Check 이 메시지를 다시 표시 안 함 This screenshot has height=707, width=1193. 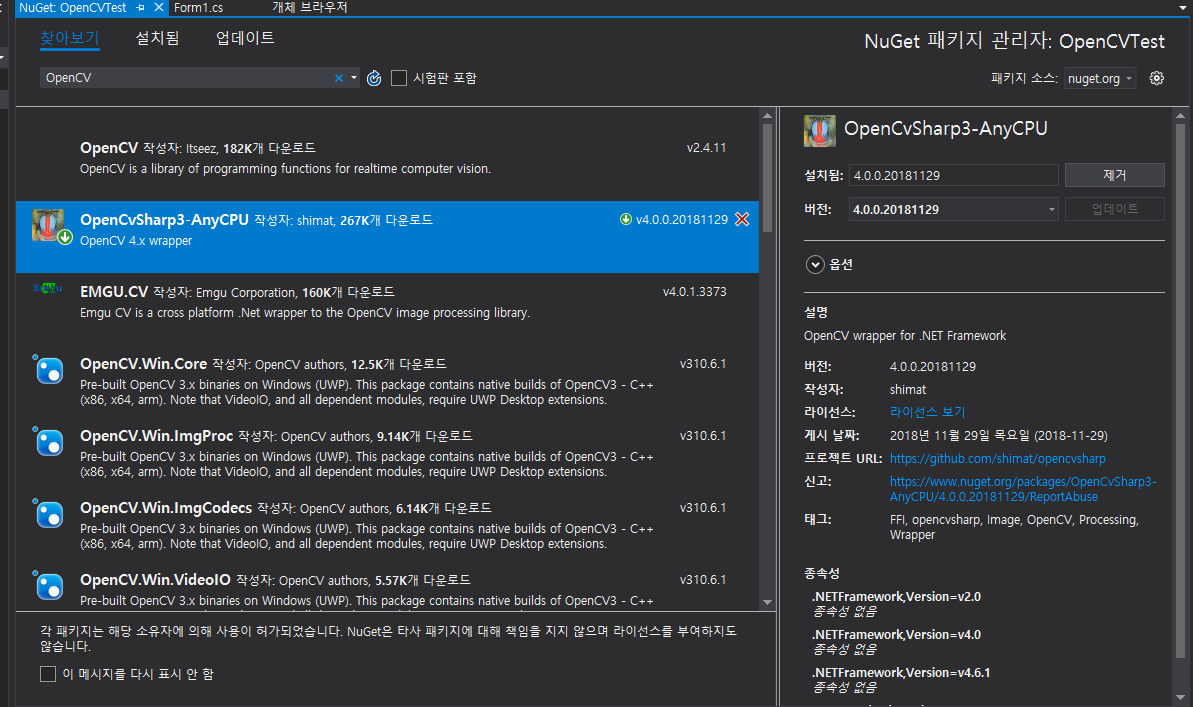click(x=47, y=674)
